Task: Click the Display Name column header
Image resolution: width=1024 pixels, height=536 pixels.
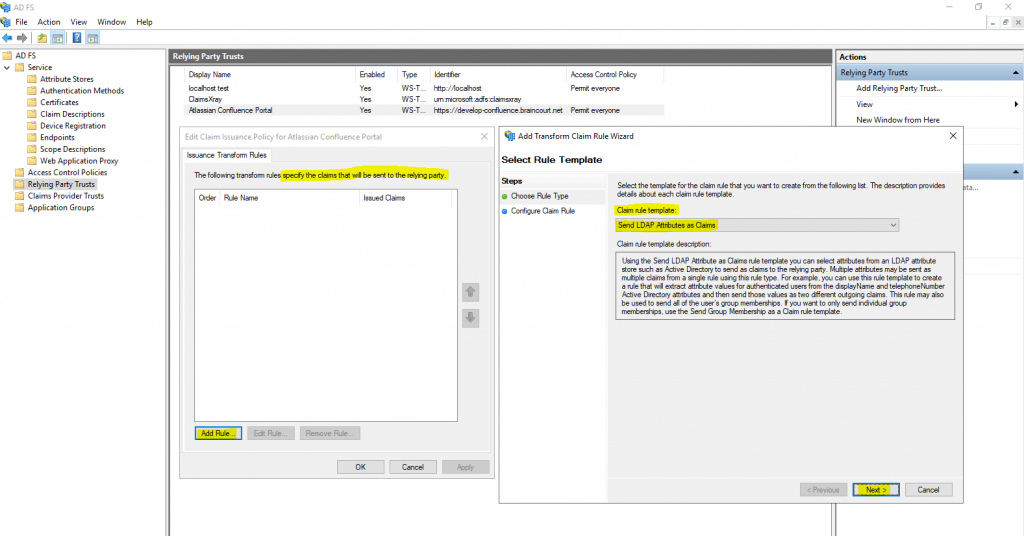Action: (270, 74)
